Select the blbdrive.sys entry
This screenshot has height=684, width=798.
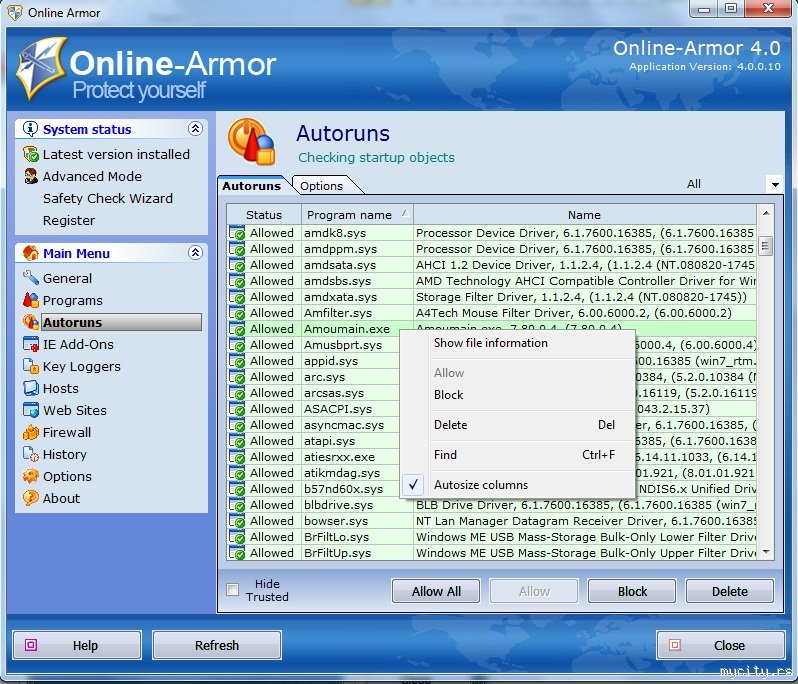[492, 505]
